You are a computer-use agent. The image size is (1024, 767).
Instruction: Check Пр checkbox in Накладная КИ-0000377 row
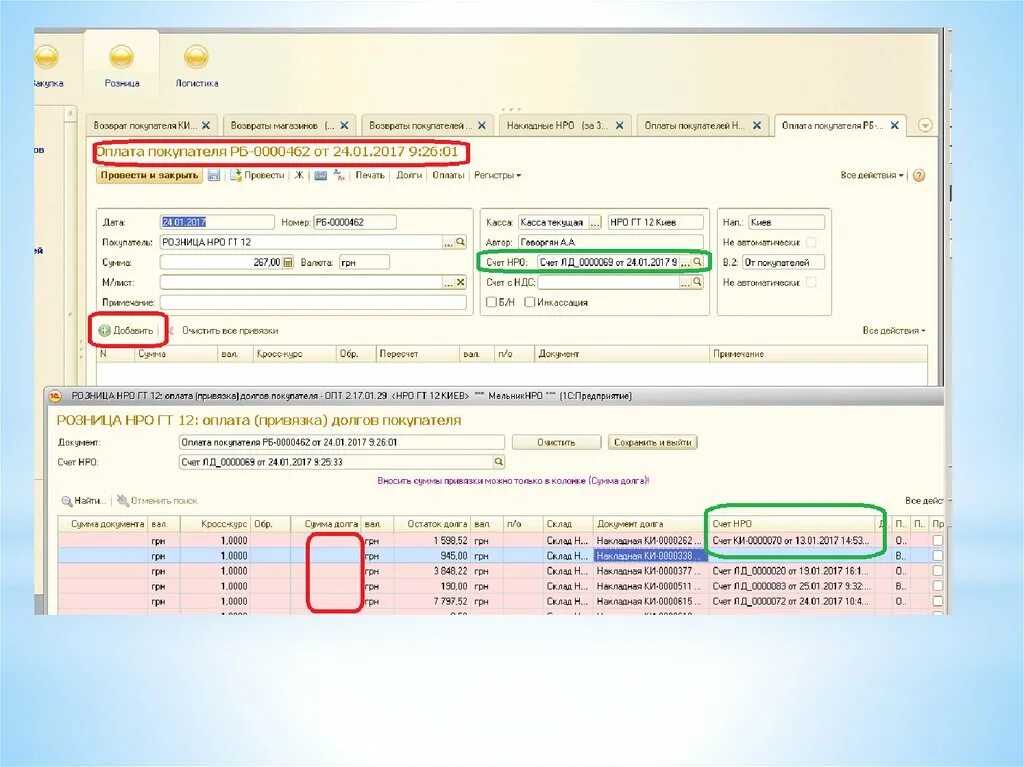point(938,570)
